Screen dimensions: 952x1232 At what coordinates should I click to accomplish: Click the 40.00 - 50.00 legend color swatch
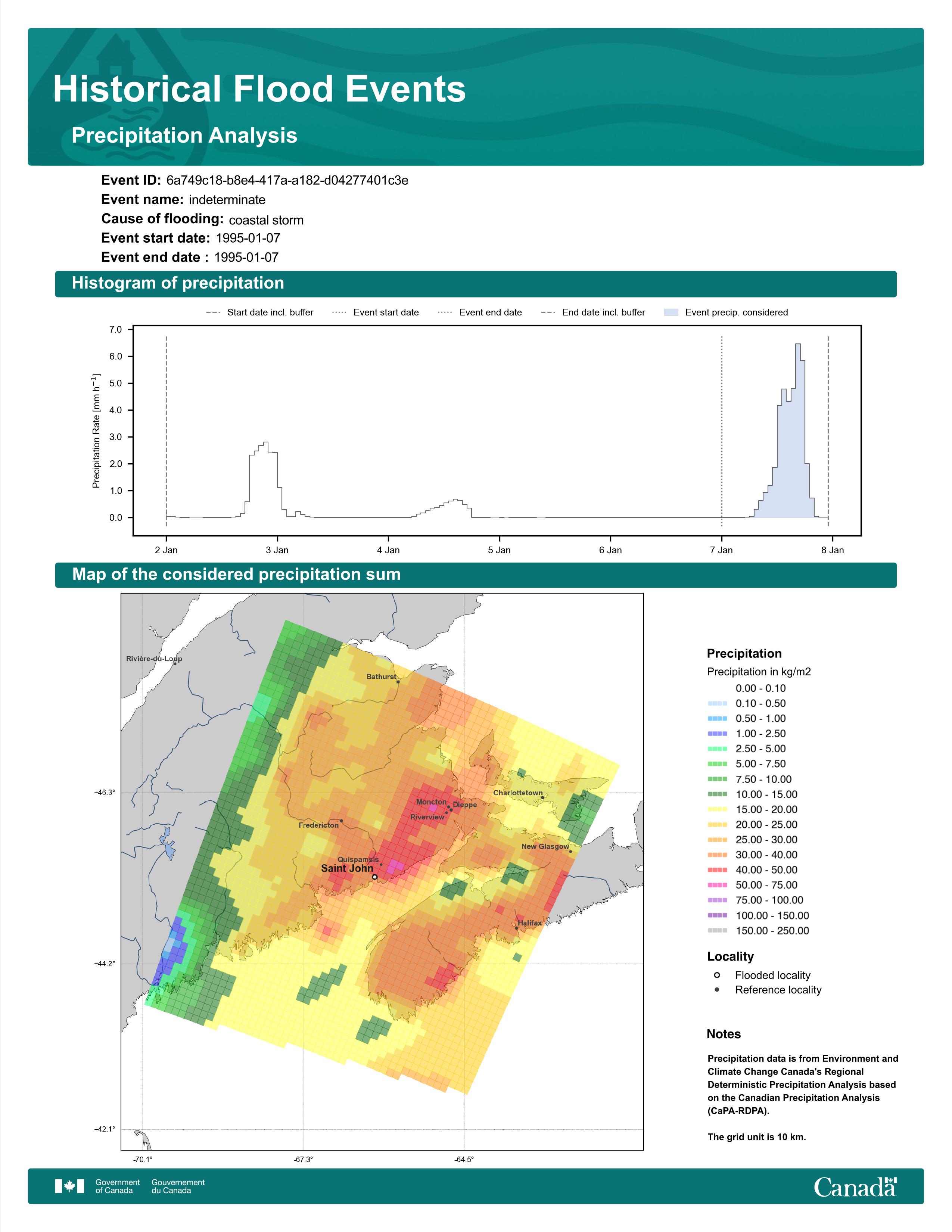tap(717, 870)
